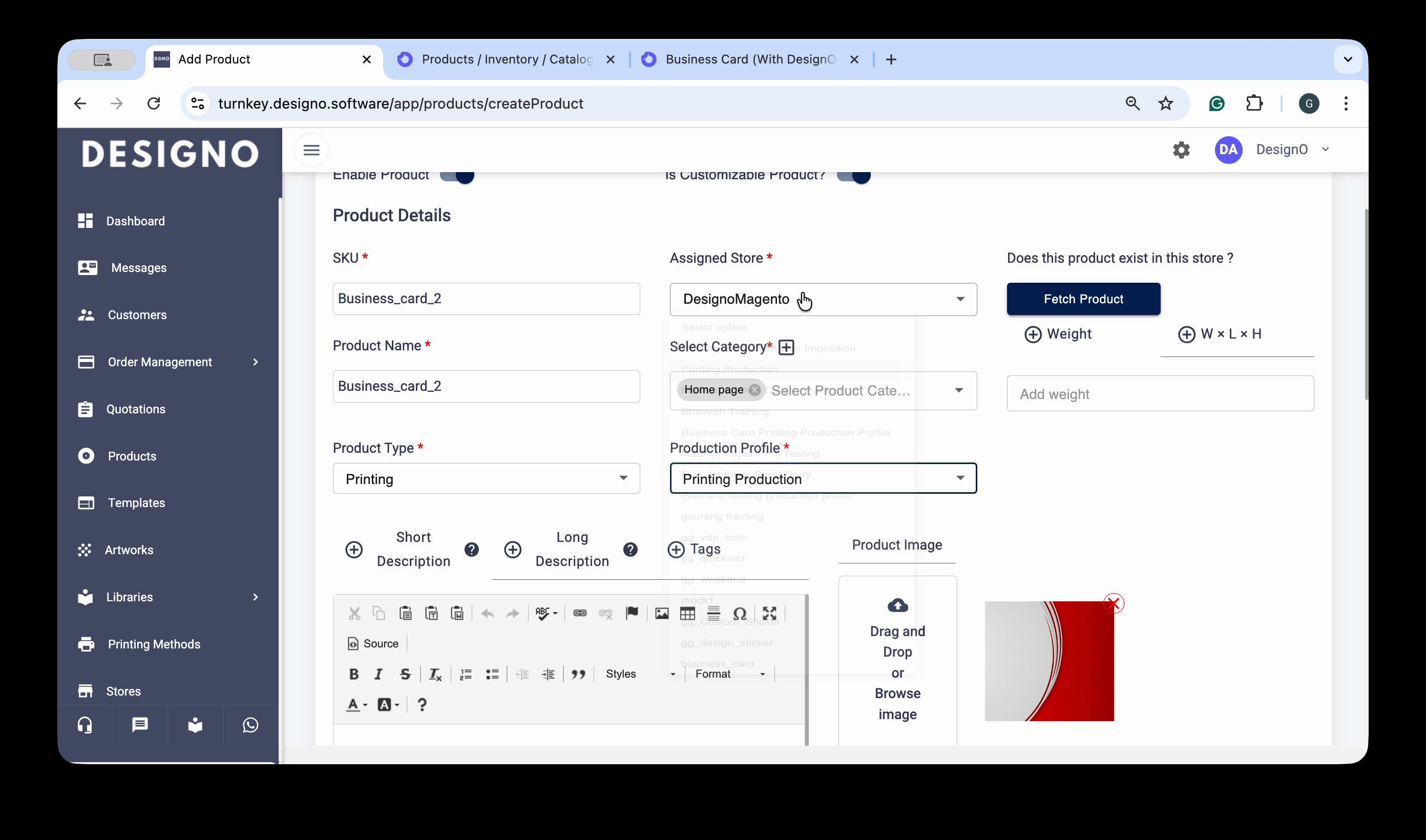Screen dimensions: 1426x840
Task: Click the Source button in editor
Action: pos(373,644)
